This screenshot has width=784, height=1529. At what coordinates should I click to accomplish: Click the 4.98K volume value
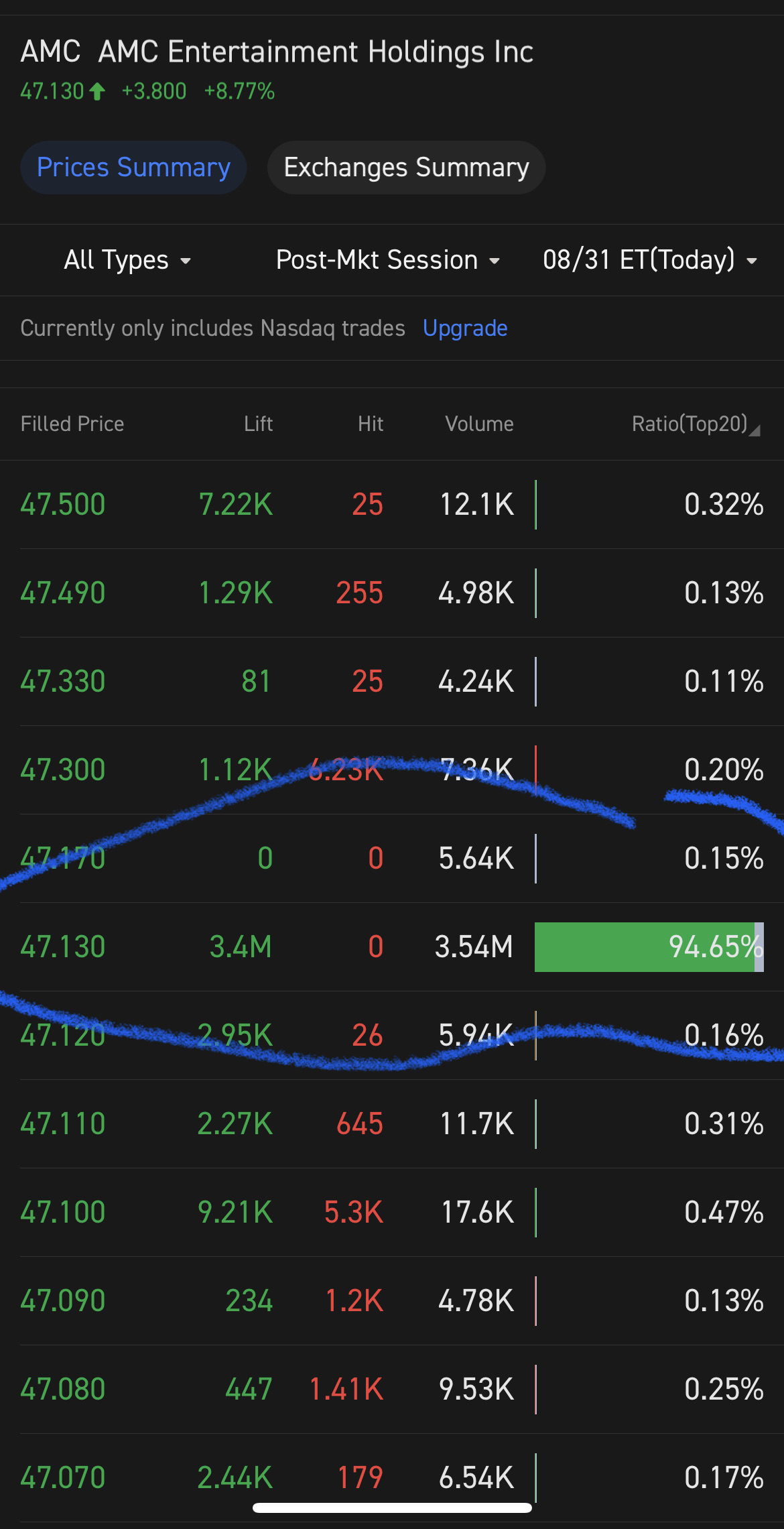click(476, 593)
